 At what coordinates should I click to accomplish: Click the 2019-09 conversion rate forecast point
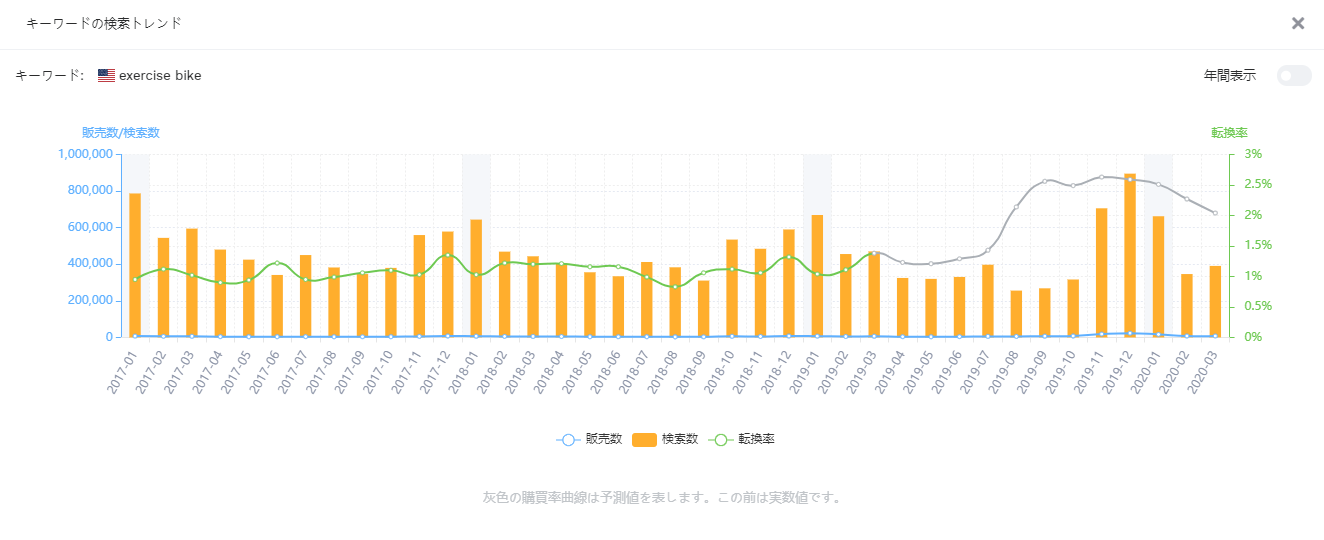click(x=1045, y=181)
